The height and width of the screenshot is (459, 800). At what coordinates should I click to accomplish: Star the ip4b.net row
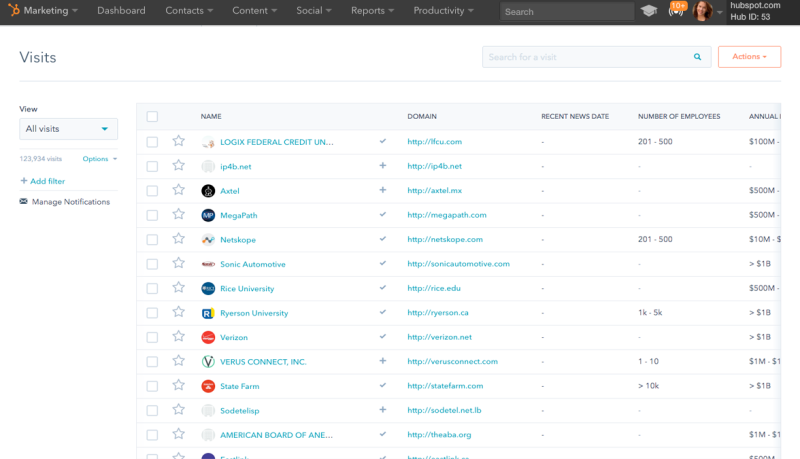point(178,165)
